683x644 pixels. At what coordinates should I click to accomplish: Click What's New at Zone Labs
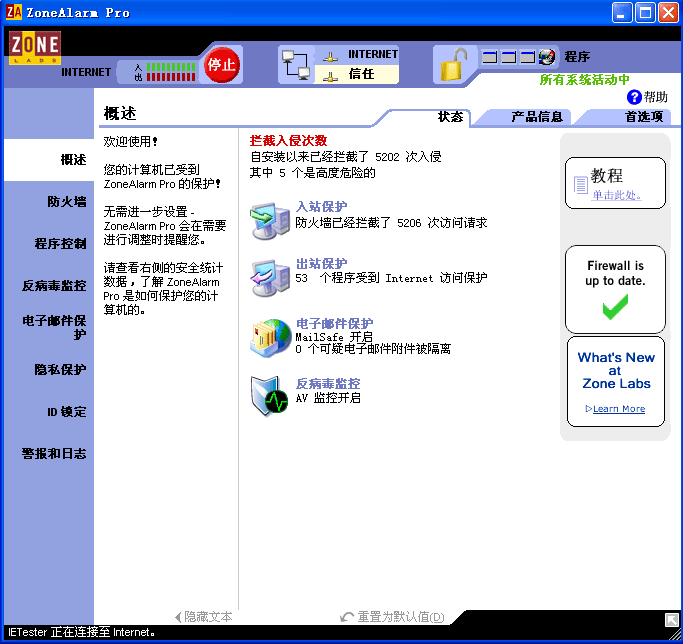point(616,371)
